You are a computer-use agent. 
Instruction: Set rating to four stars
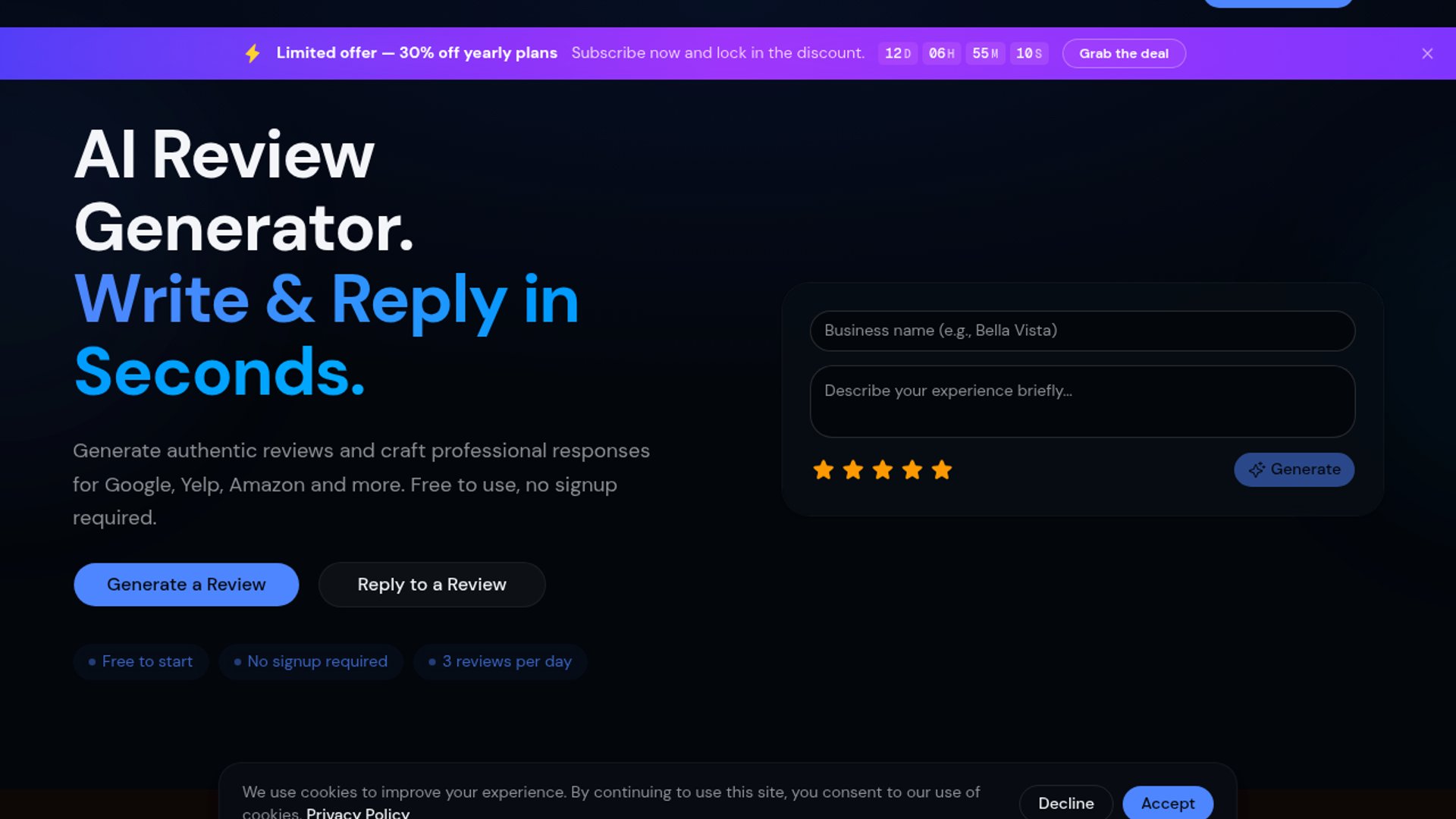912,470
